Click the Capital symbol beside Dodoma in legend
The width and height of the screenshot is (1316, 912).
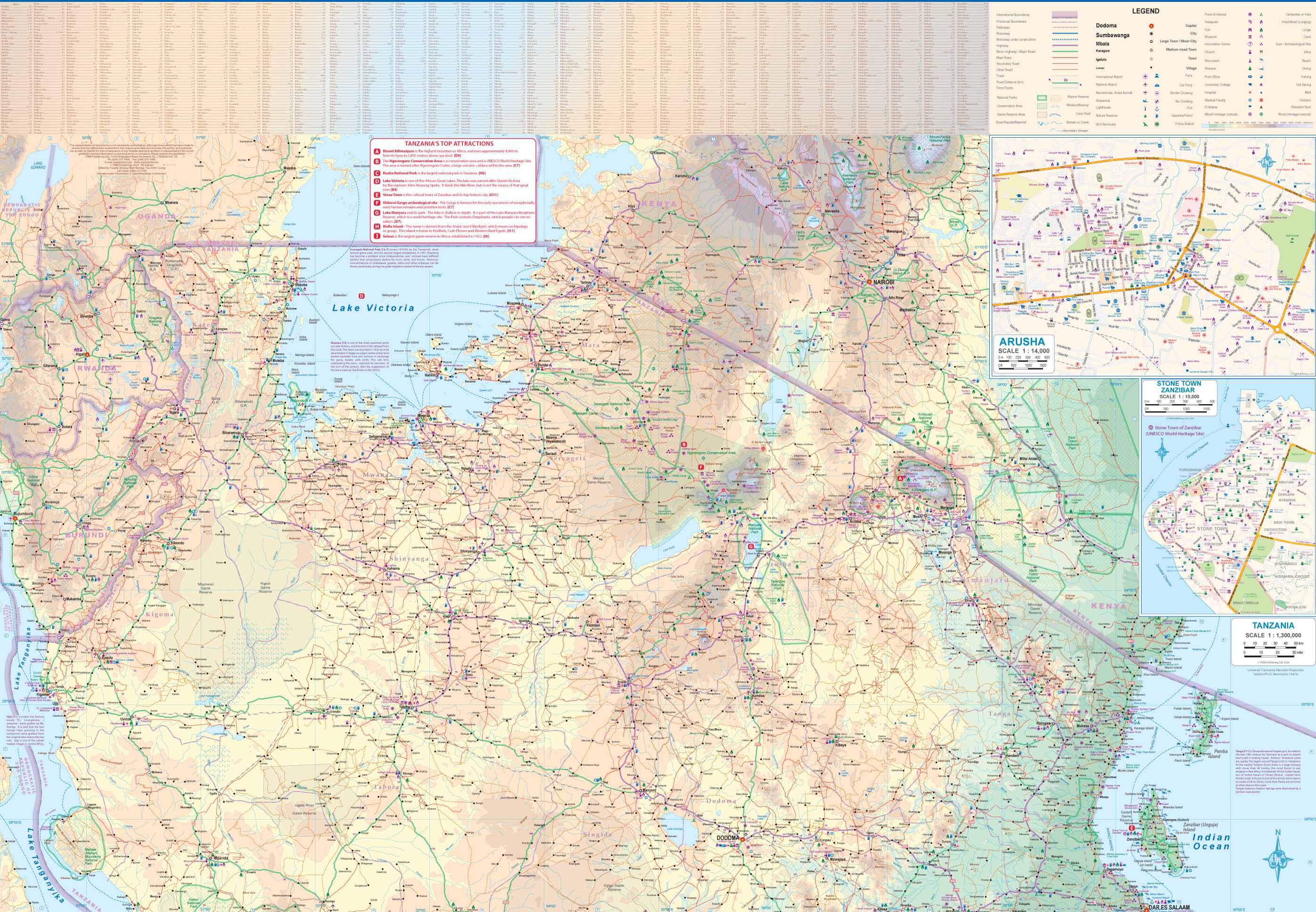(1151, 26)
